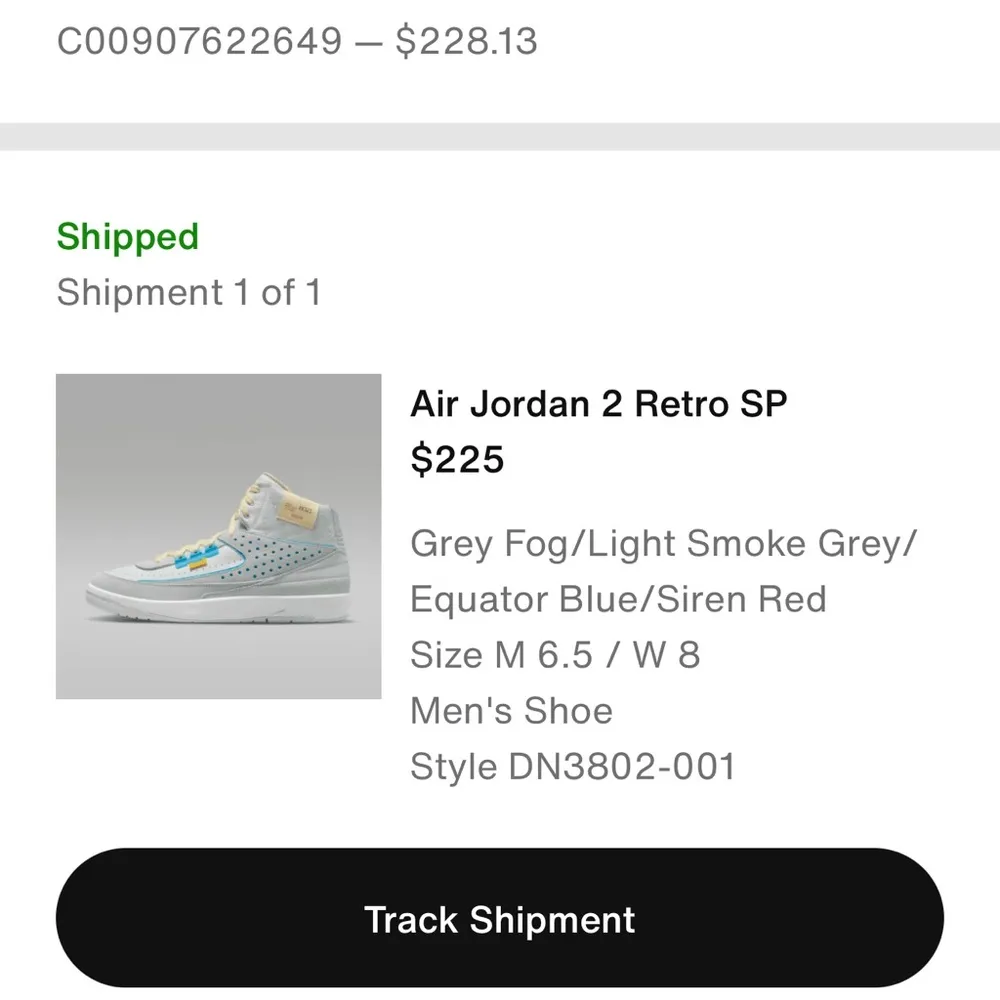Click the Air Jordan 2 sneaker thumbnail image

[219, 535]
